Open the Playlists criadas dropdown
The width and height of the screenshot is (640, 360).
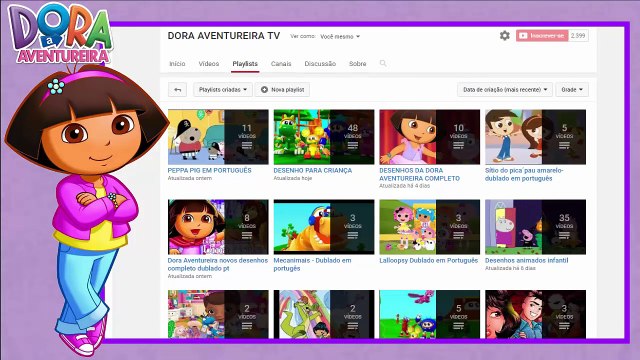(223, 90)
